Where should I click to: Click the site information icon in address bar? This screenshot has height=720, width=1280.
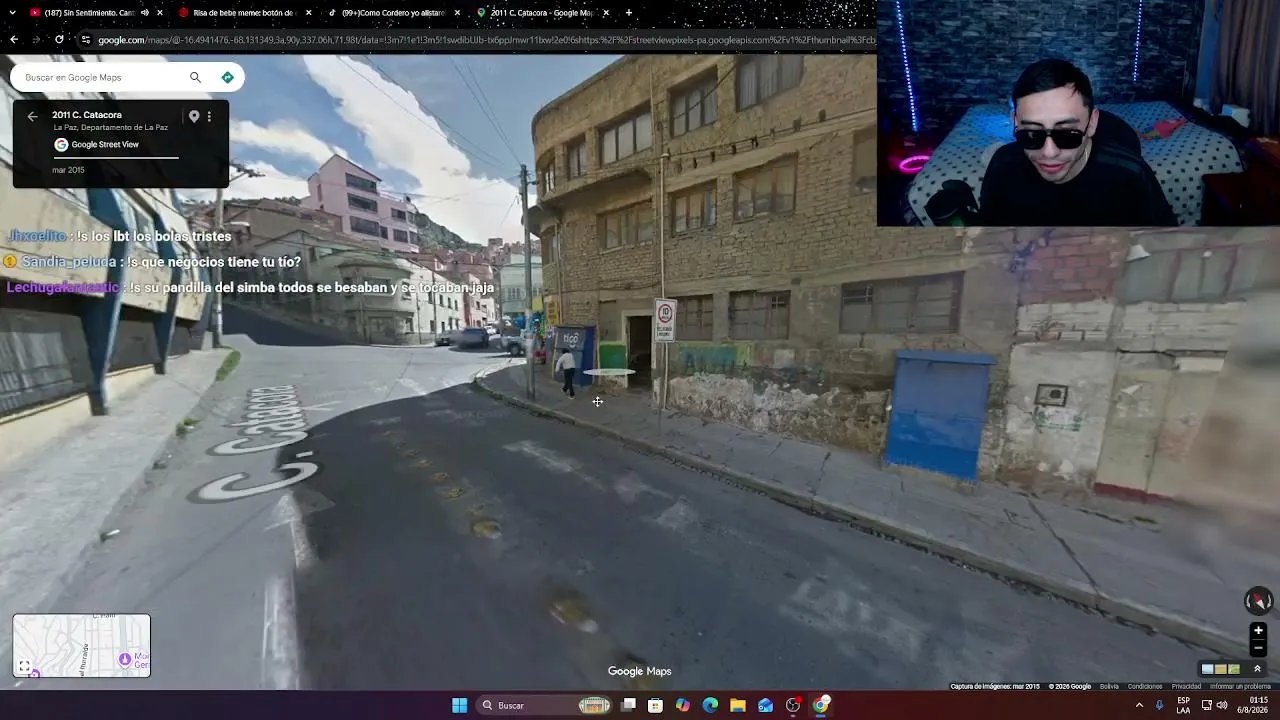coord(86,40)
